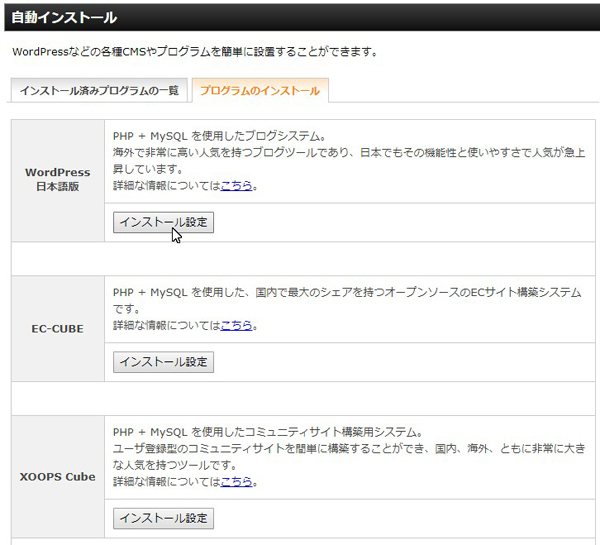
Task: Click the EC-CUBE program name
Action: pos(57,329)
